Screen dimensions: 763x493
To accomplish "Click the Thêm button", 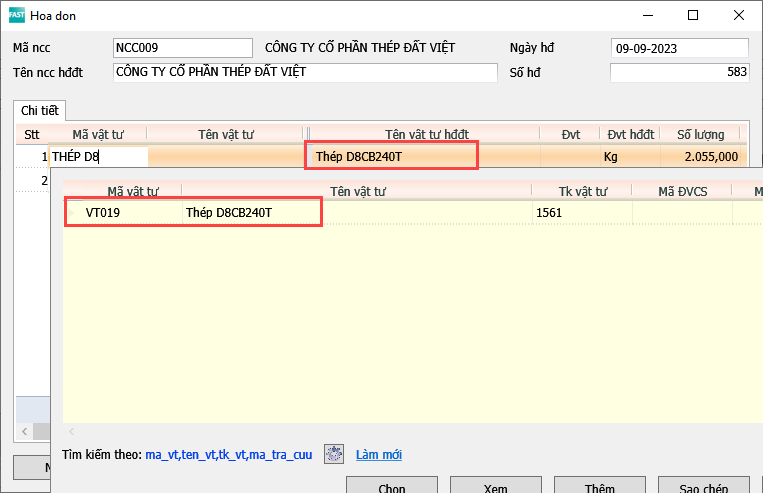I will [x=600, y=487].
